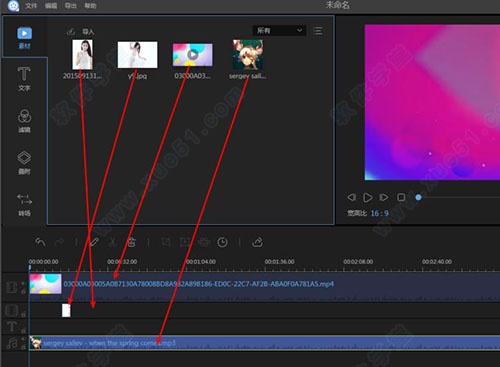Click the video track filmstrip icon
The height and width of the screenshot is (367, 500).
tap(12, 287)
